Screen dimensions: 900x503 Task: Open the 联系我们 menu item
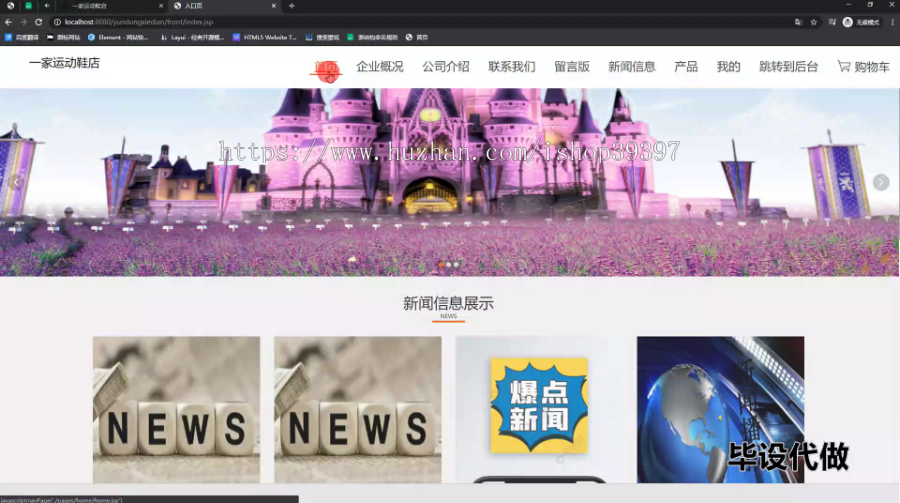click(512, 67)
